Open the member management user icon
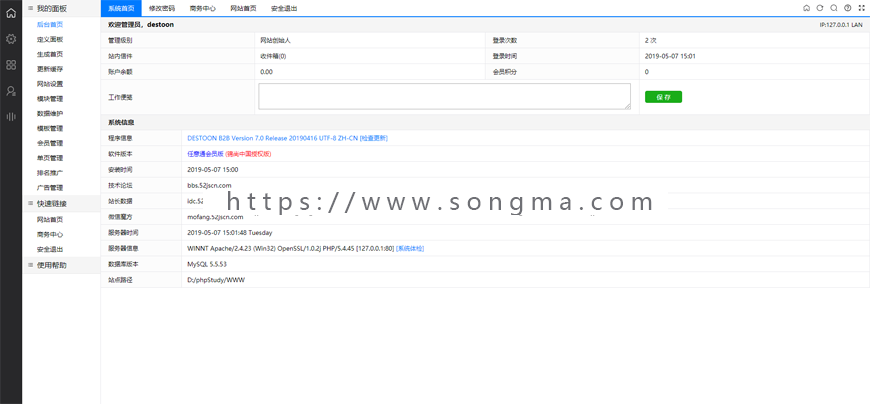 pos(11,91)
